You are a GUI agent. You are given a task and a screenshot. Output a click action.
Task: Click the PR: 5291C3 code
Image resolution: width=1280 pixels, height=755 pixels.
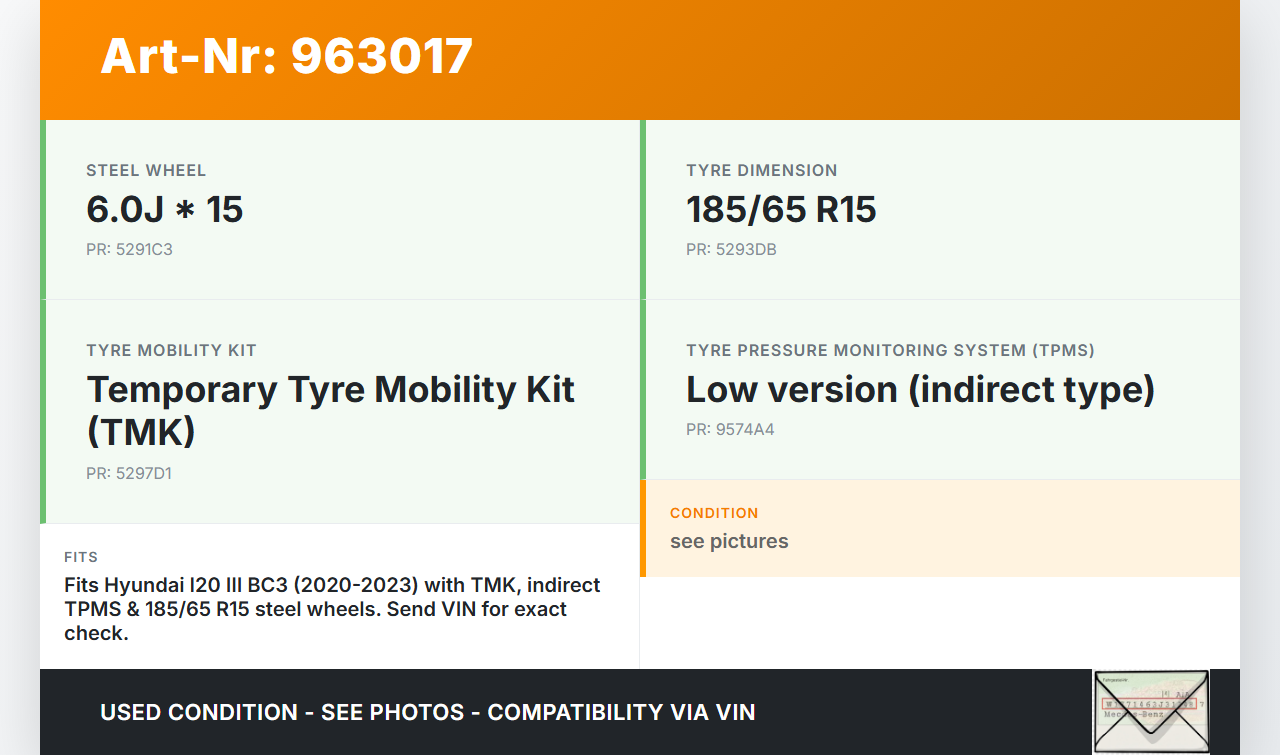(129, 250)
